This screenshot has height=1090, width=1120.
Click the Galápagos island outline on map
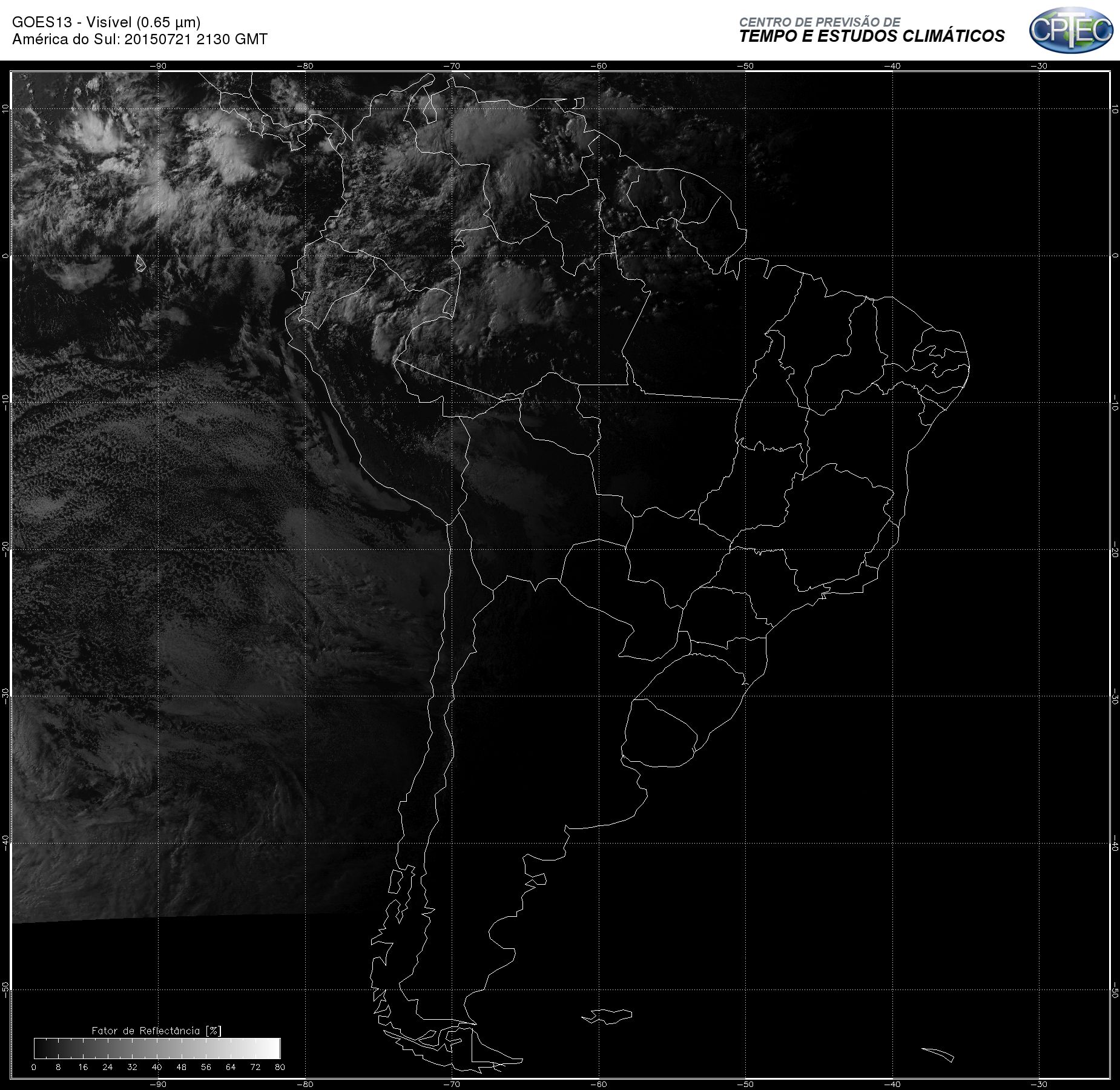(x=140, y=263)
